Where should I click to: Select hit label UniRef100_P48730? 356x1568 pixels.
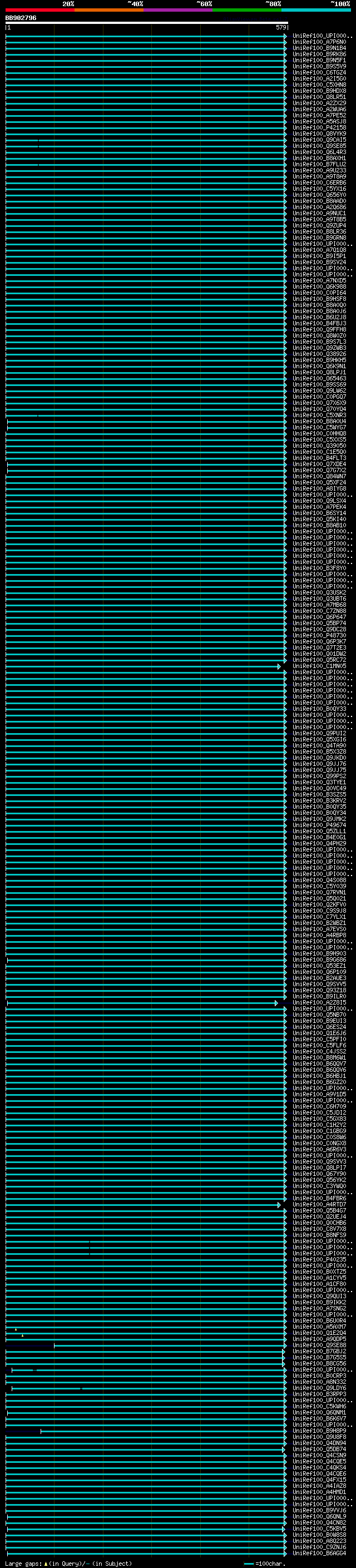pos(319,635)
